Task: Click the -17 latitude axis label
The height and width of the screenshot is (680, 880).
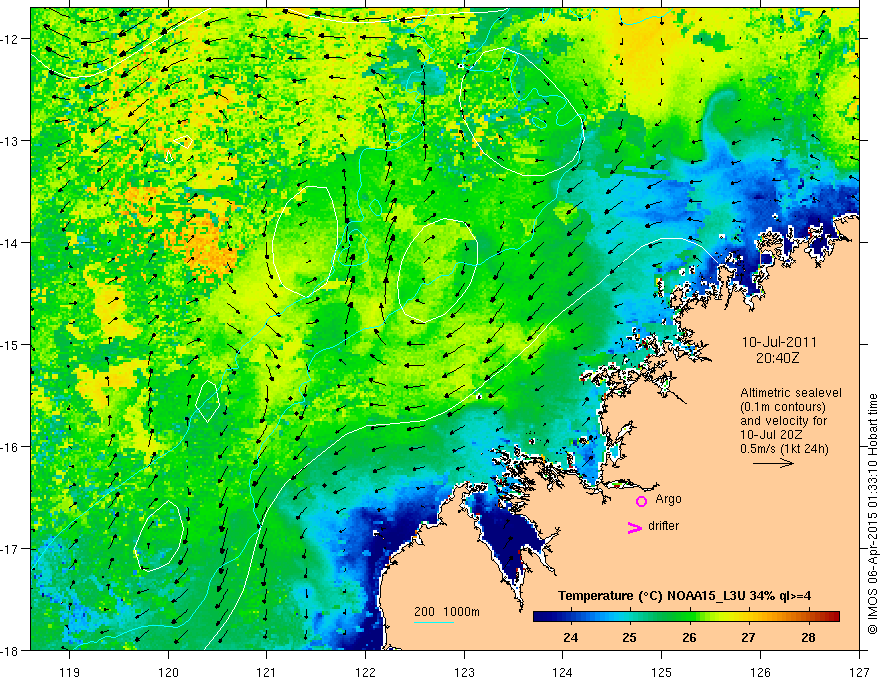Action: click(x=10, y=549)
